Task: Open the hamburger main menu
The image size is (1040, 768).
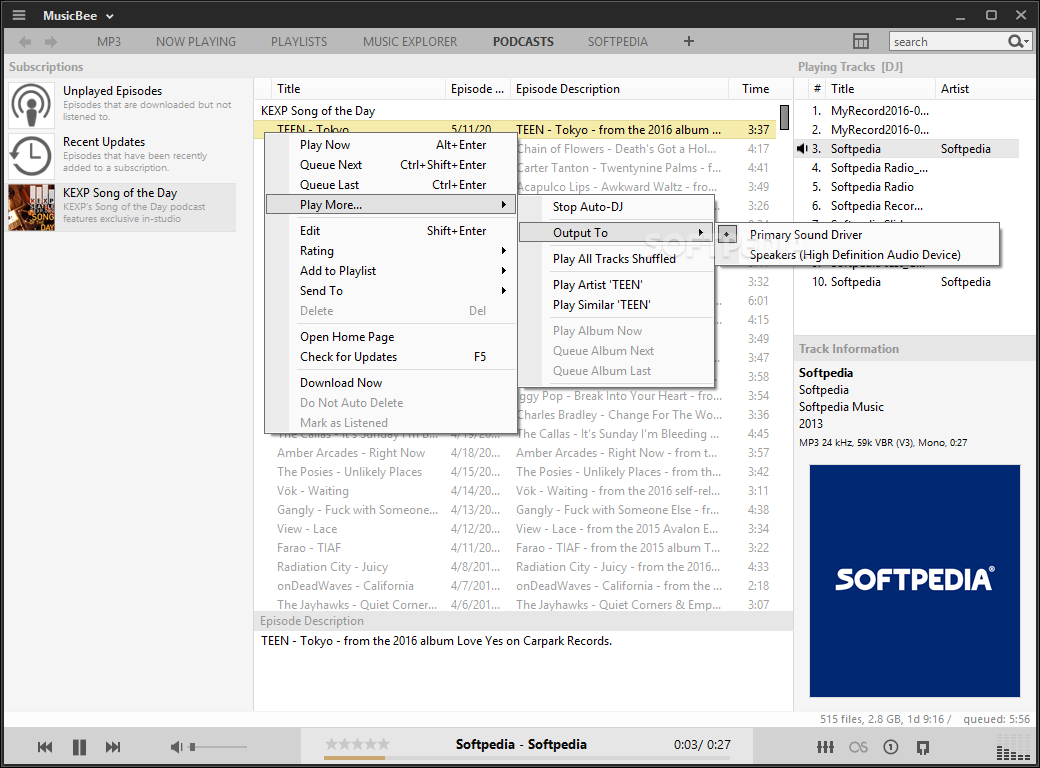Action: pyautogui.click(x=19, y=15)
